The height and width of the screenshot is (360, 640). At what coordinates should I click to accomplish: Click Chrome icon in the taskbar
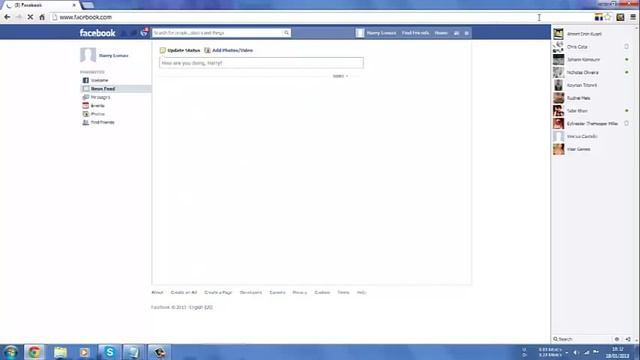34,352
